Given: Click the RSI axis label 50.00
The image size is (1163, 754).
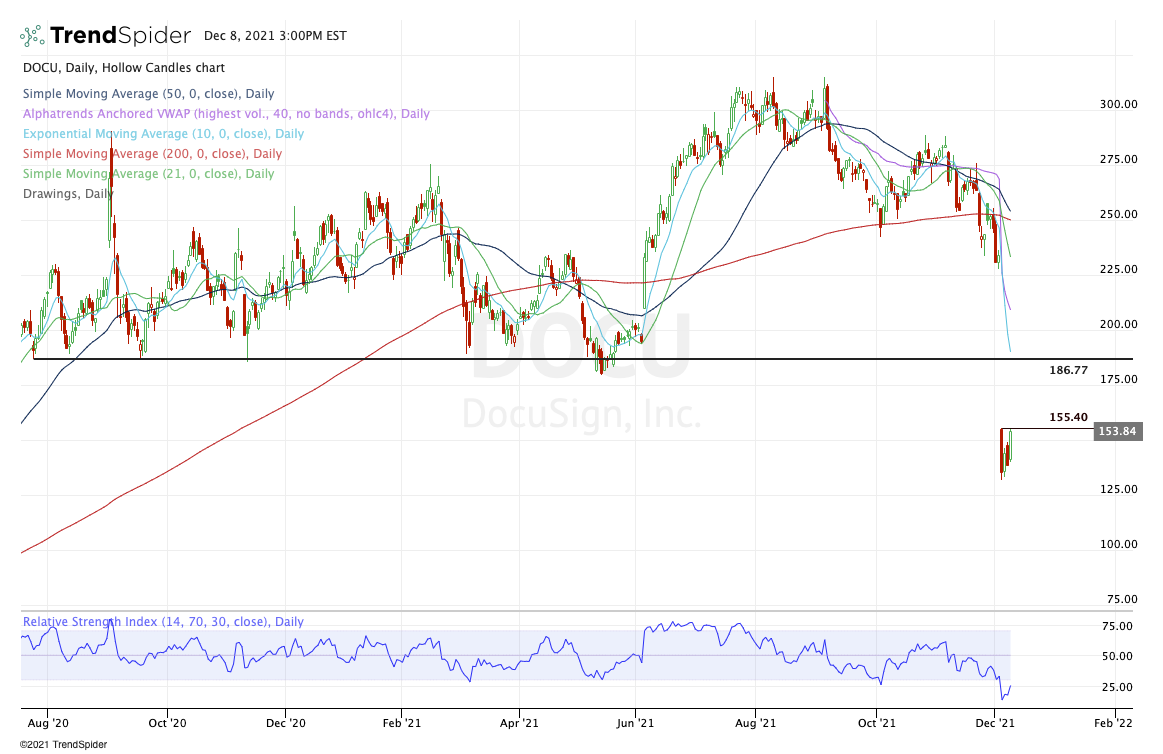Looking at the screenshot, I should (x=1117, y=656).
